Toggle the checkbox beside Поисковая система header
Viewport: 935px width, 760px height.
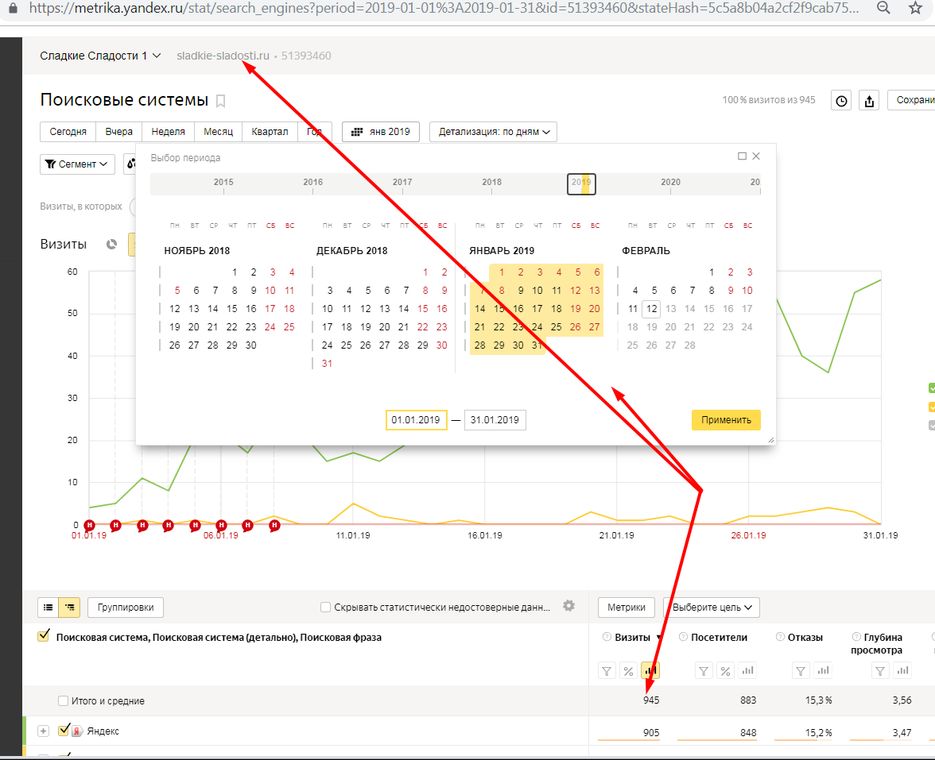click(x=44, y=635)
